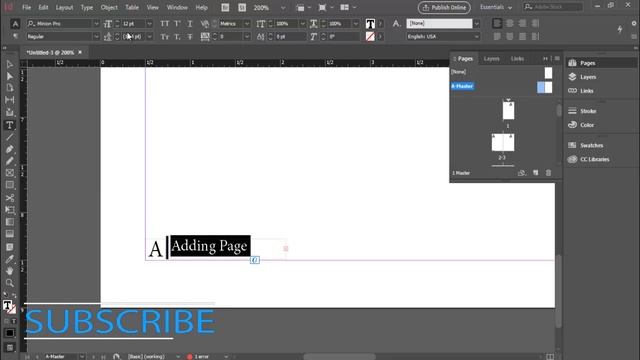This screenshot has height=360, width=640.
Task: Select the Pen tool
Action: (9, 149)
